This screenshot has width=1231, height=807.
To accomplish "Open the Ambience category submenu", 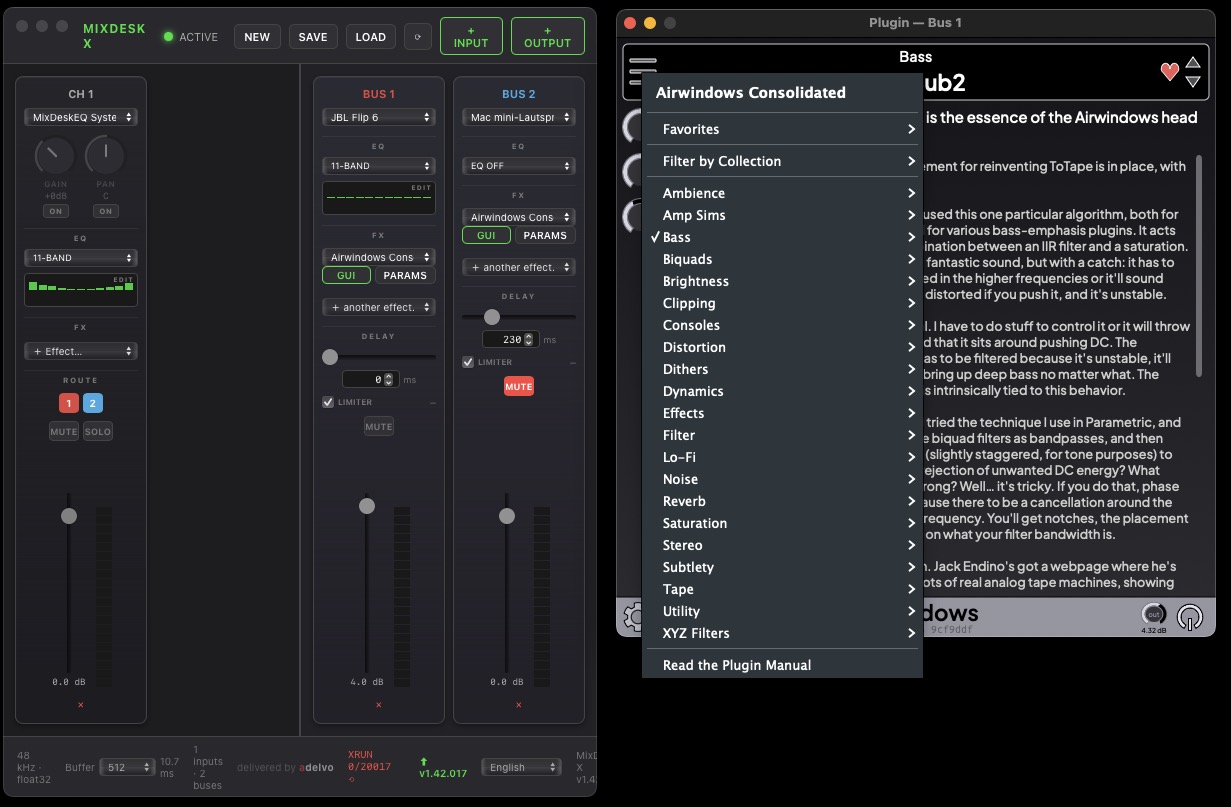I will [782, 193].
